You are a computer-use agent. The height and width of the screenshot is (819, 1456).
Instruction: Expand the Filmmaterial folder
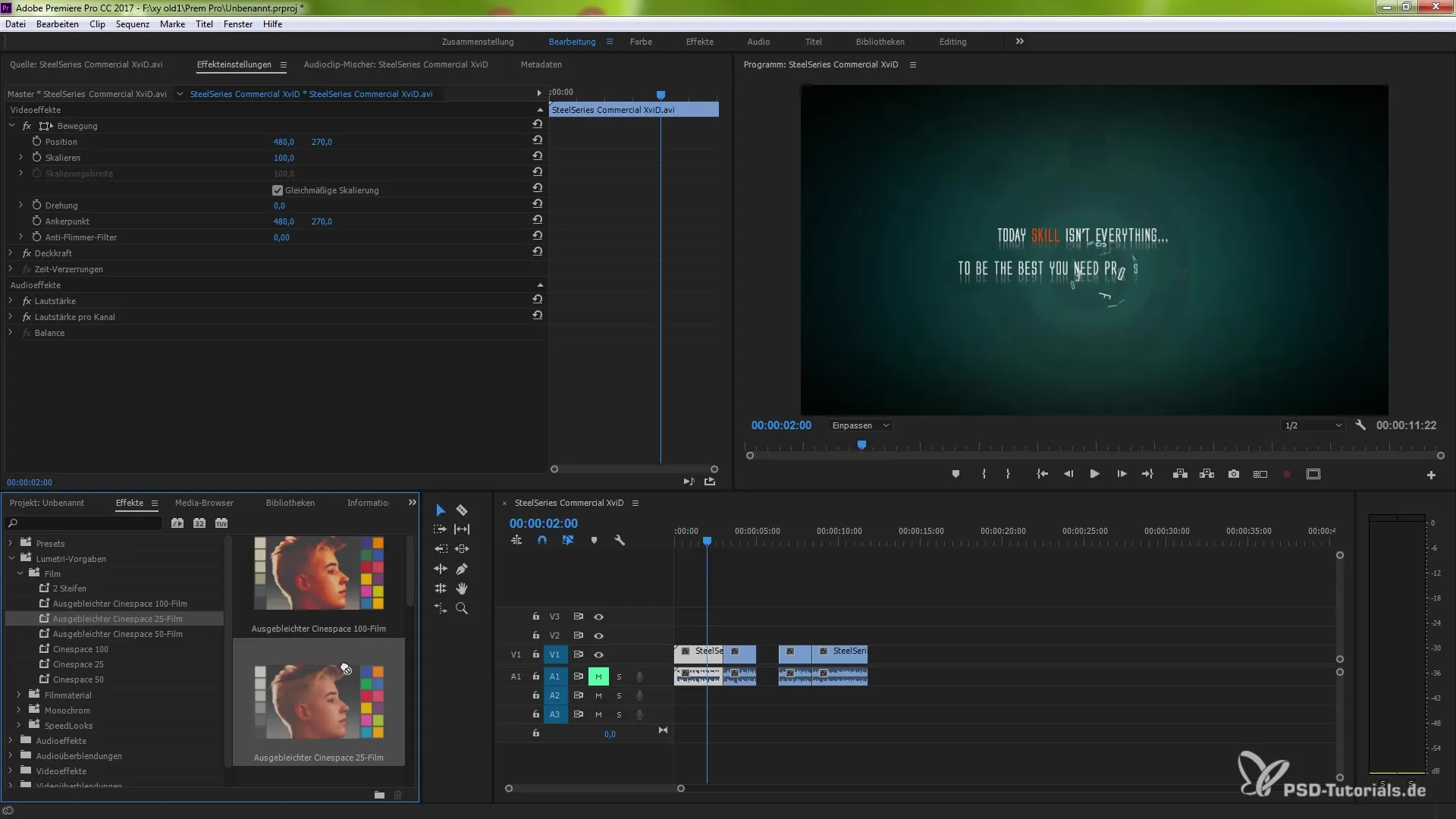pyautogui.click(x=19, y=695)
